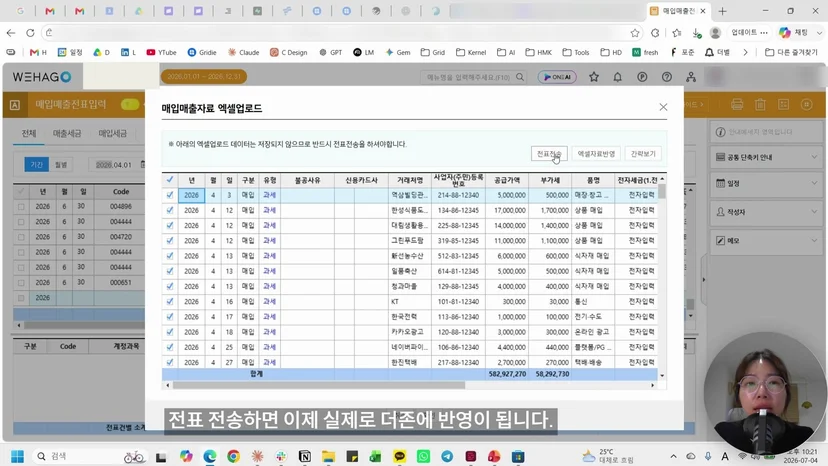Toggle the select-all checkbox in the header row

tap(170, 180)
